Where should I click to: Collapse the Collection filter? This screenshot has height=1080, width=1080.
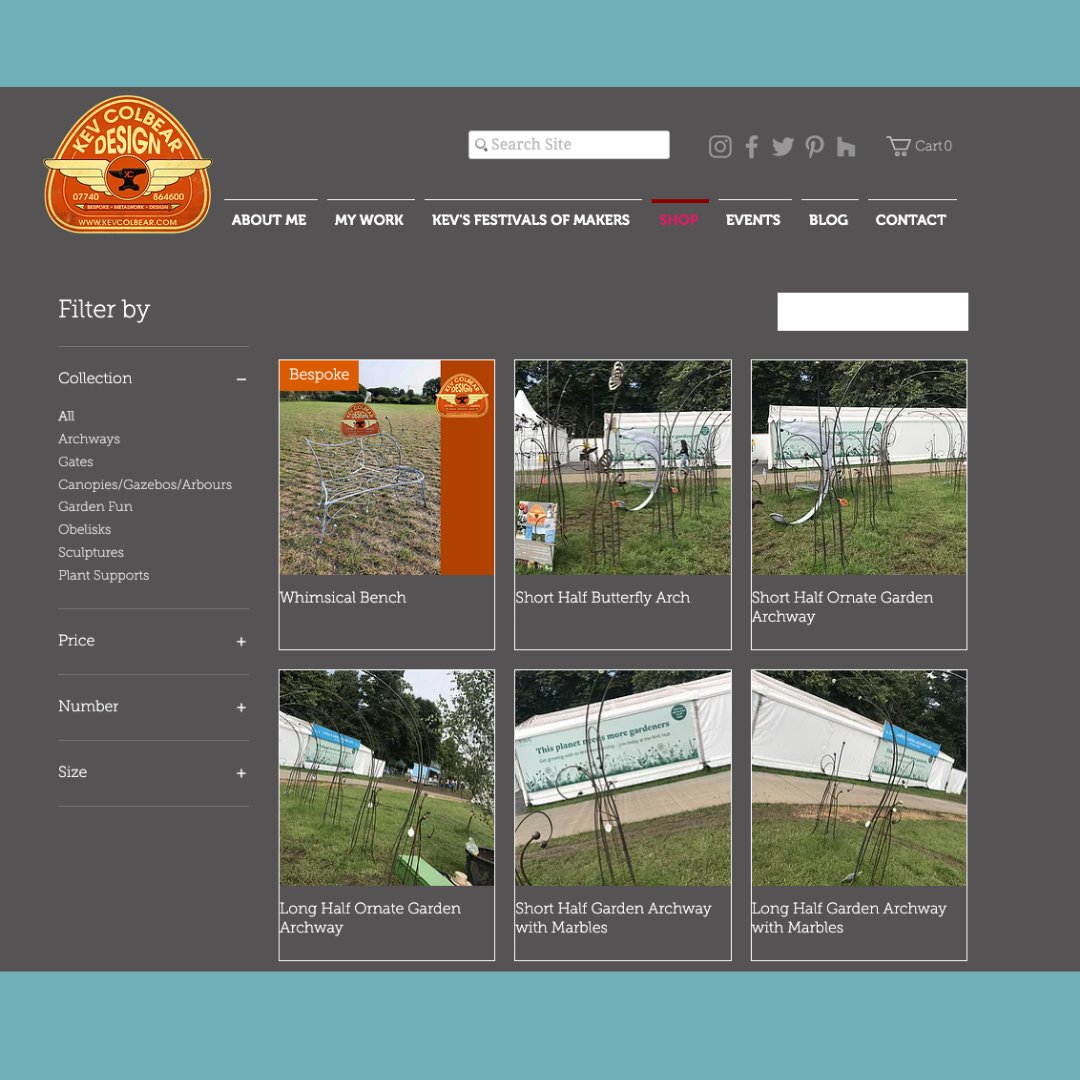click(x=240, y=379)
